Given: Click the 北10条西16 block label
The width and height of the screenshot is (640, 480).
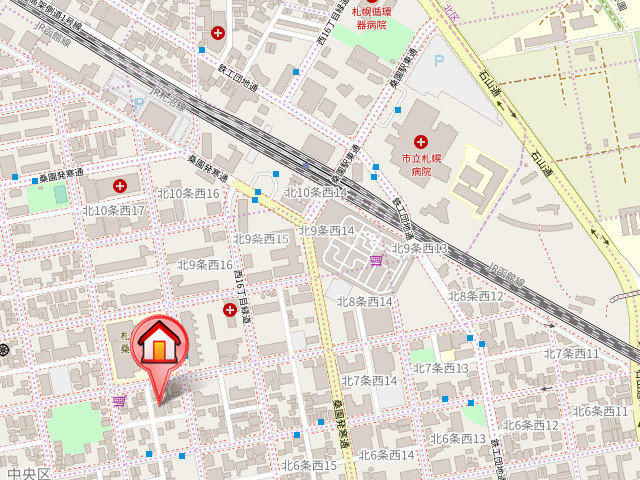Looking at the screenshot, I should [x=188, y=193].
